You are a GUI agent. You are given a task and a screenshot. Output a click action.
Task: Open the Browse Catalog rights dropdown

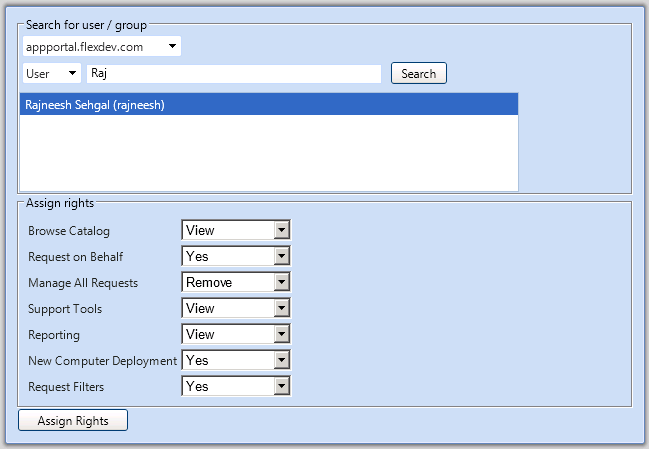click(x=236, y=230)
